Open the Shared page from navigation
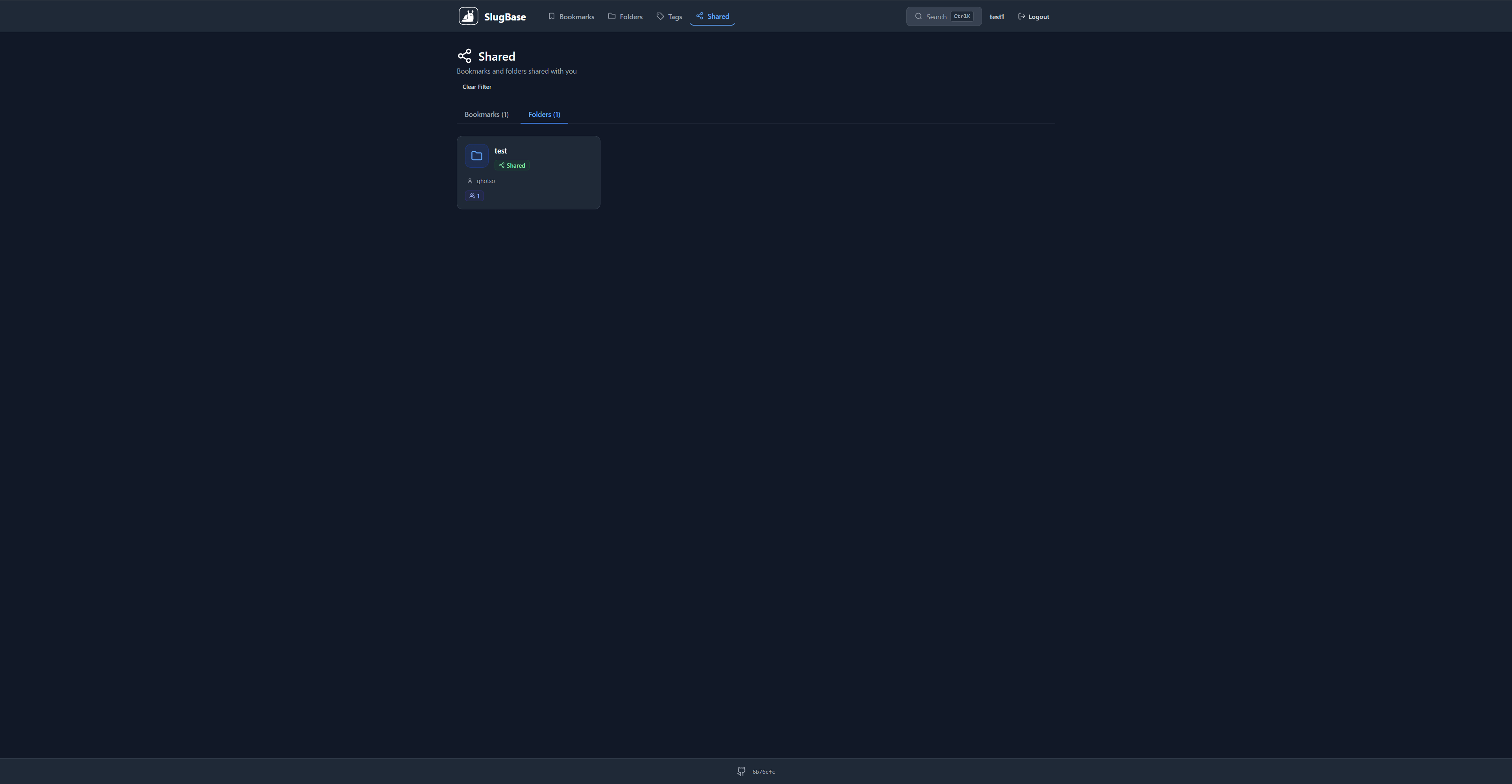This screenshot has width=1512, height=784. (717, 16)
